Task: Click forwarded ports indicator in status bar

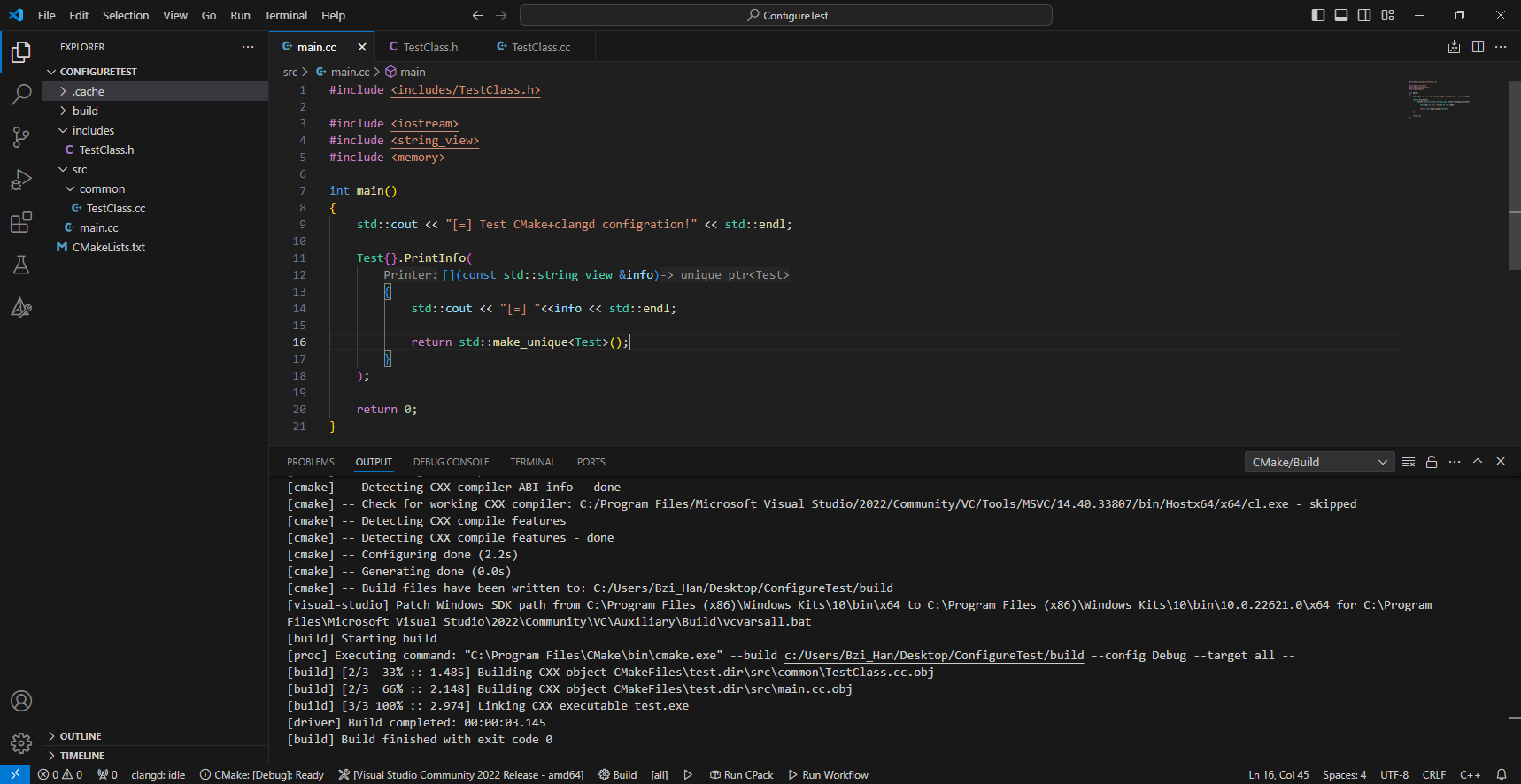Action: [107, 774]
